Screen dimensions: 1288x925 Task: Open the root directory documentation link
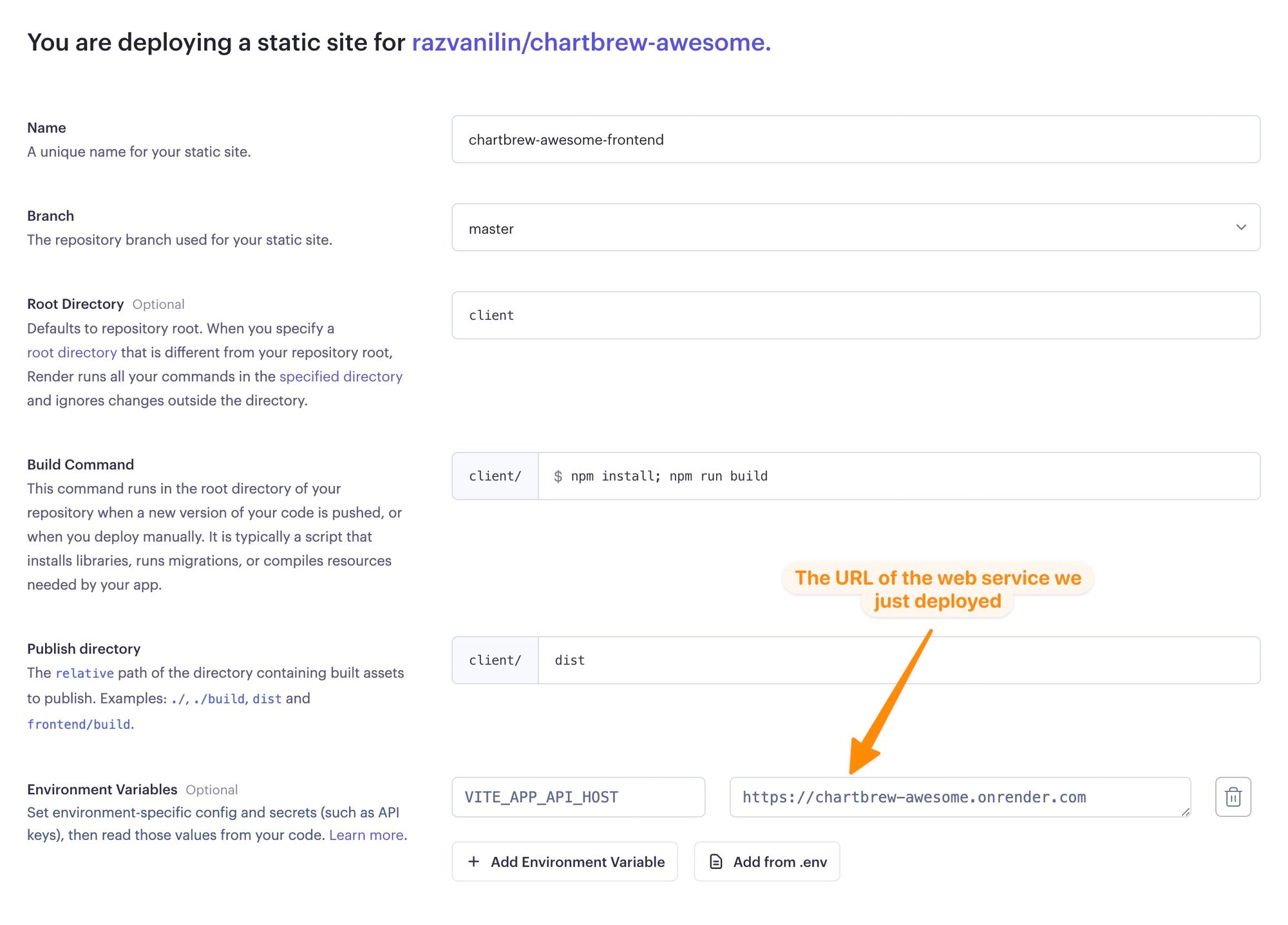click(71, 352)
